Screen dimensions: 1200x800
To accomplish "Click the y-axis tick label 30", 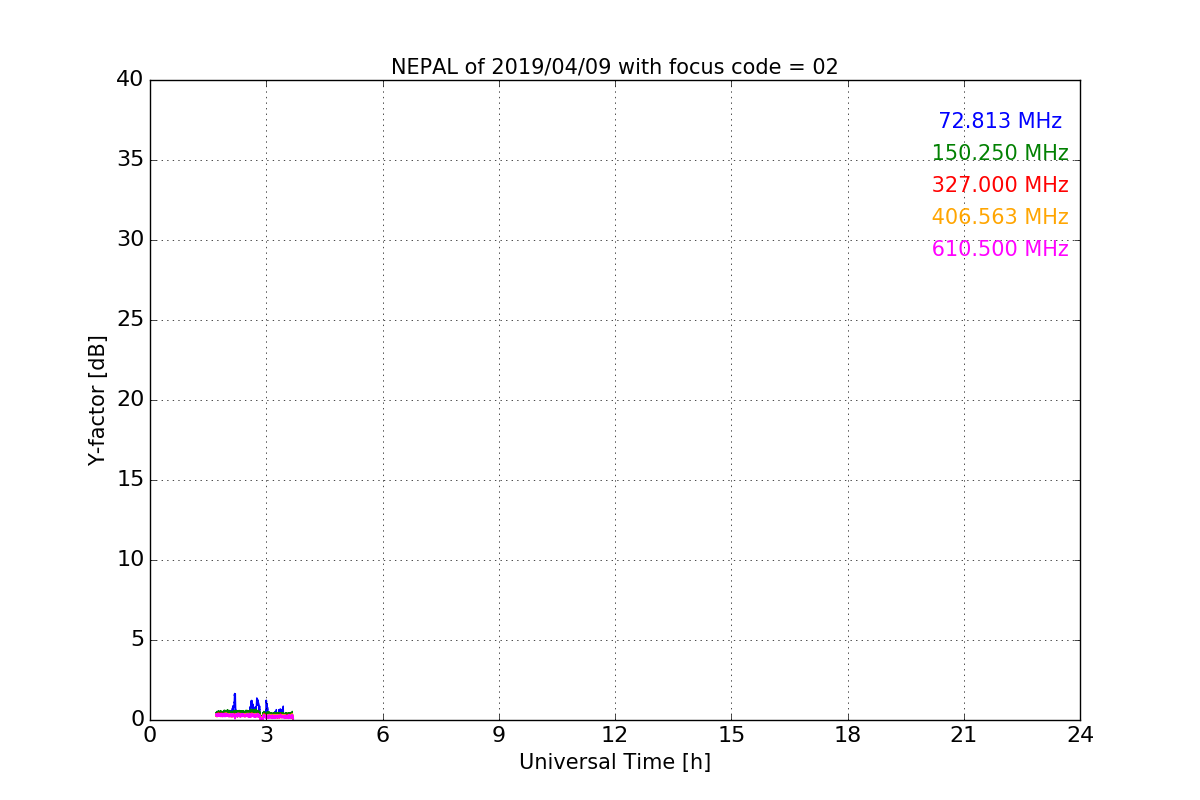I will [x=130, y=240].
